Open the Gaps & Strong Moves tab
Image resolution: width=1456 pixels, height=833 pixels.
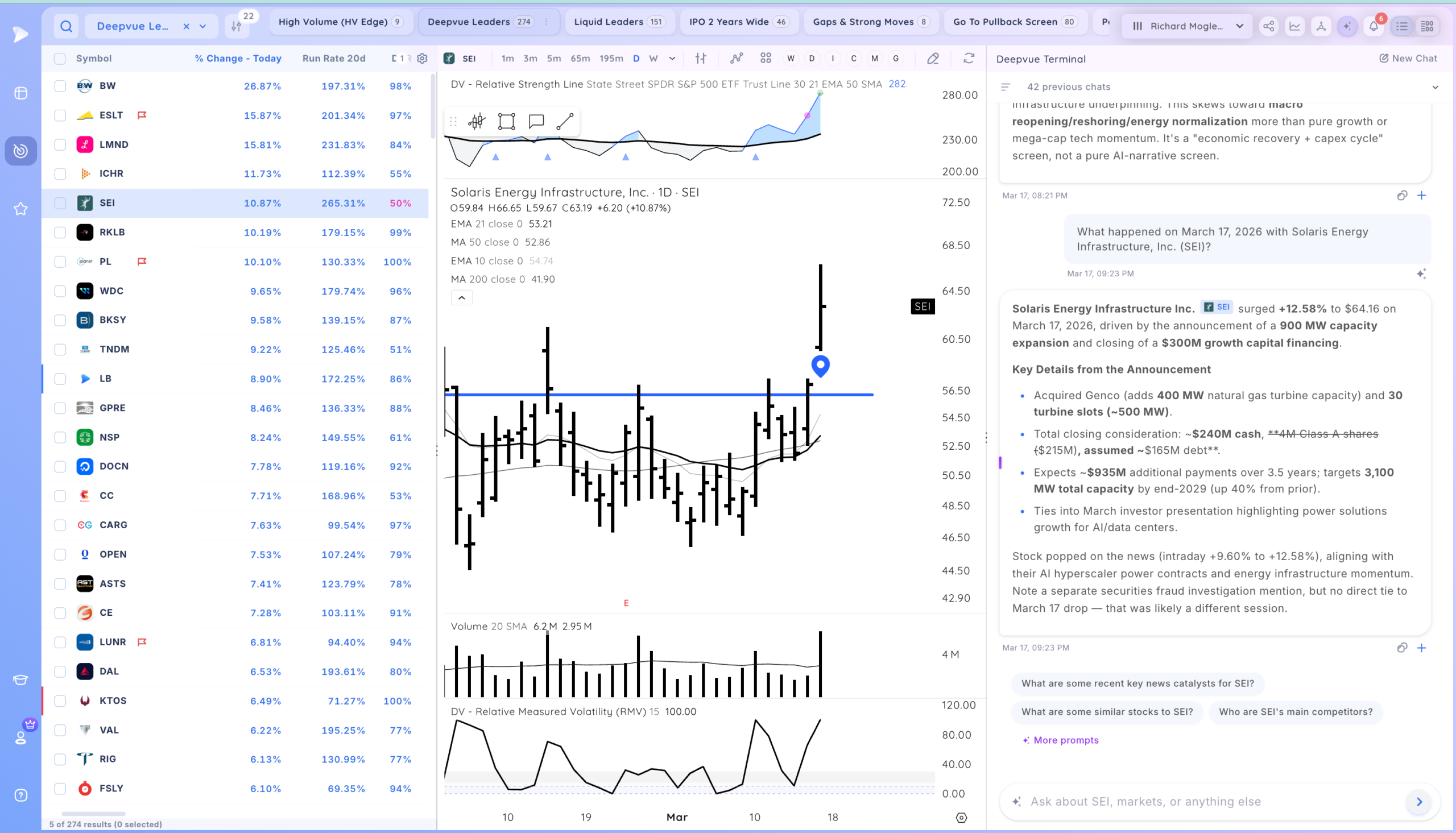(872, 22)
